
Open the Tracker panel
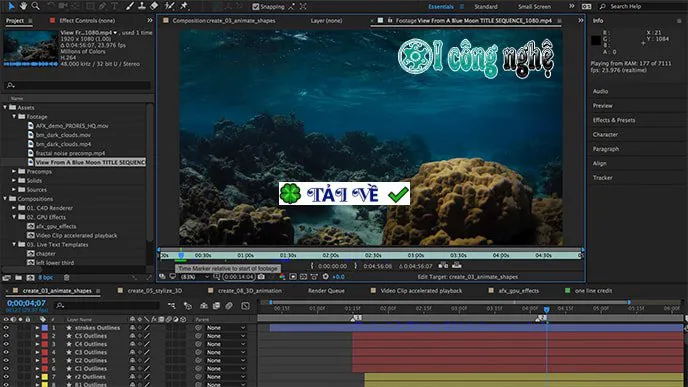coord(602,178)
